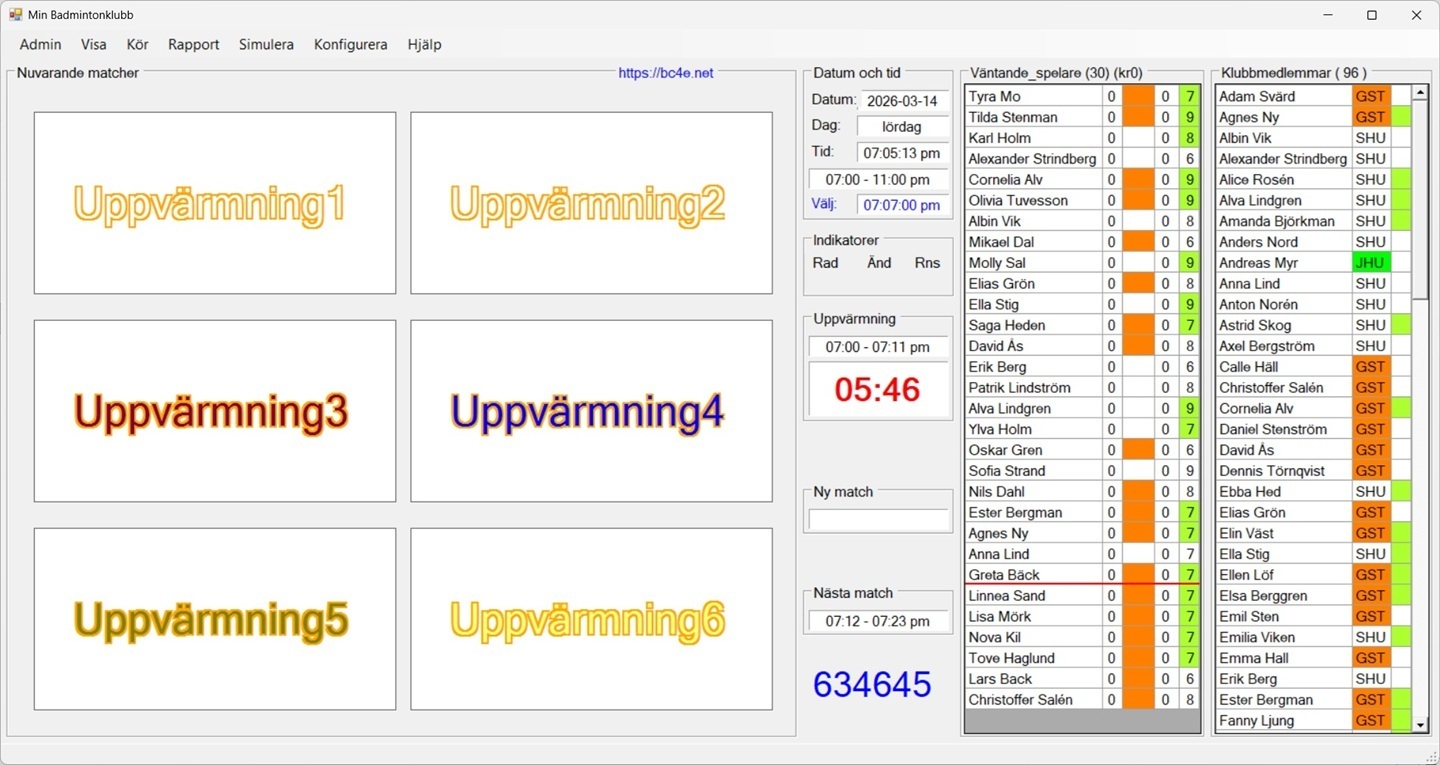Open the Simulera menu
This screenshot has height=765, width=1440.
pyautogui.click(x=266, y=44)
